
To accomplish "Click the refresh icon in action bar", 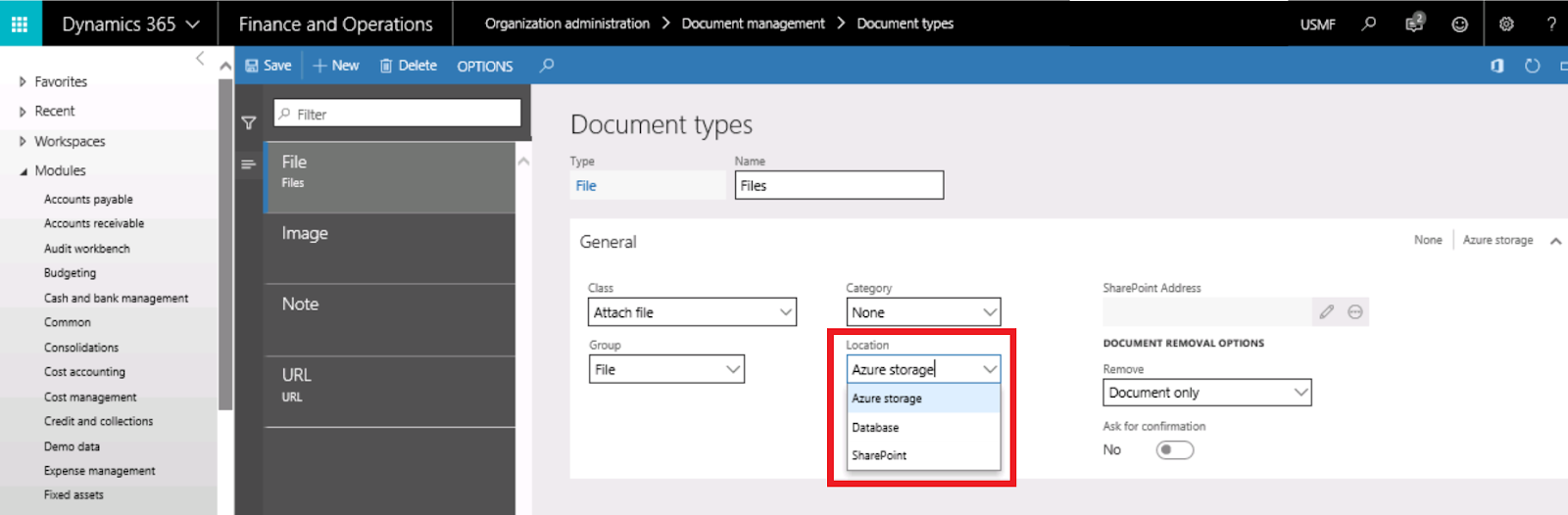I will click(1532, 66).
